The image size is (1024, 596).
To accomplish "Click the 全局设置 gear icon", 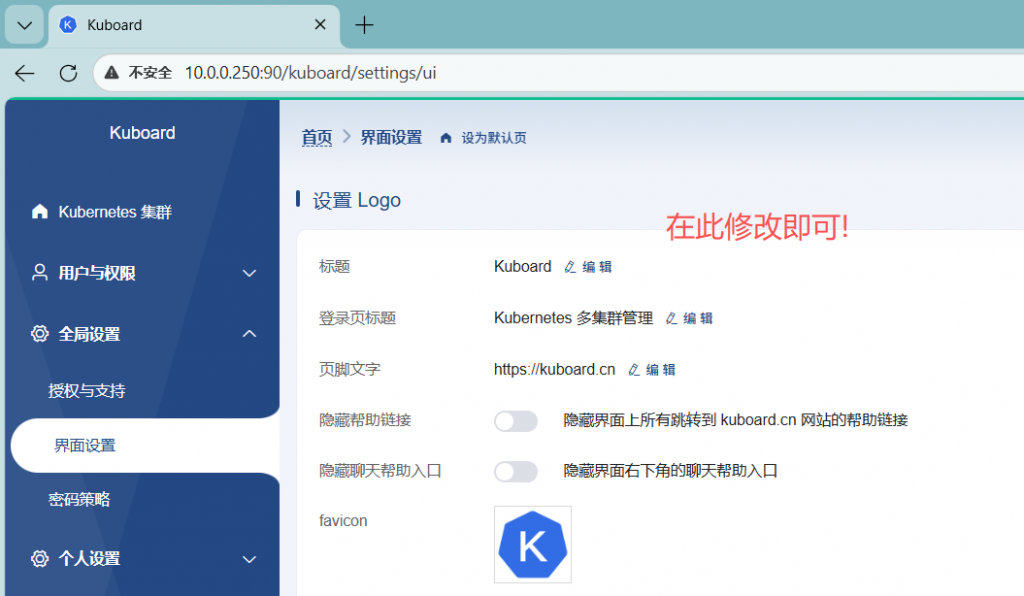I will 40,334.
